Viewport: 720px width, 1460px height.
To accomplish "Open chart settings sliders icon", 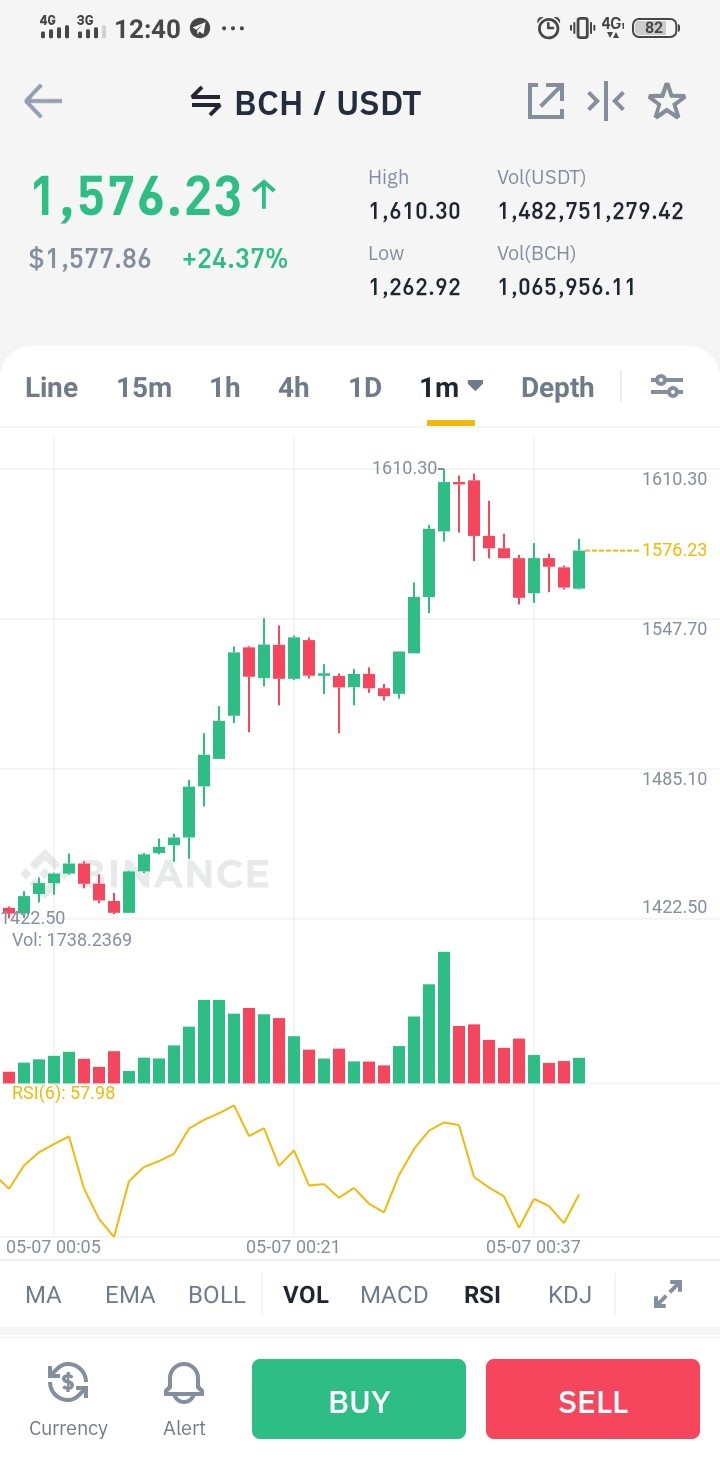I will click(667, 386).
